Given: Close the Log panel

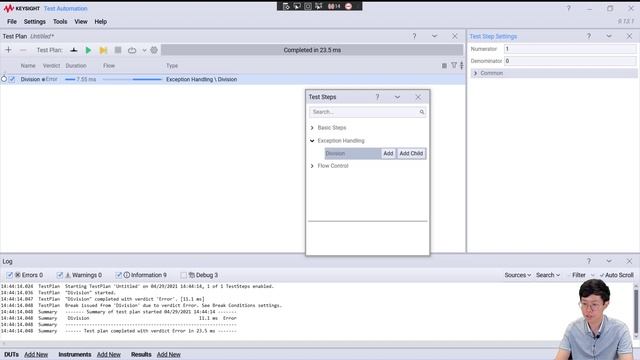Looking at the screenshot, I should 629,261.
